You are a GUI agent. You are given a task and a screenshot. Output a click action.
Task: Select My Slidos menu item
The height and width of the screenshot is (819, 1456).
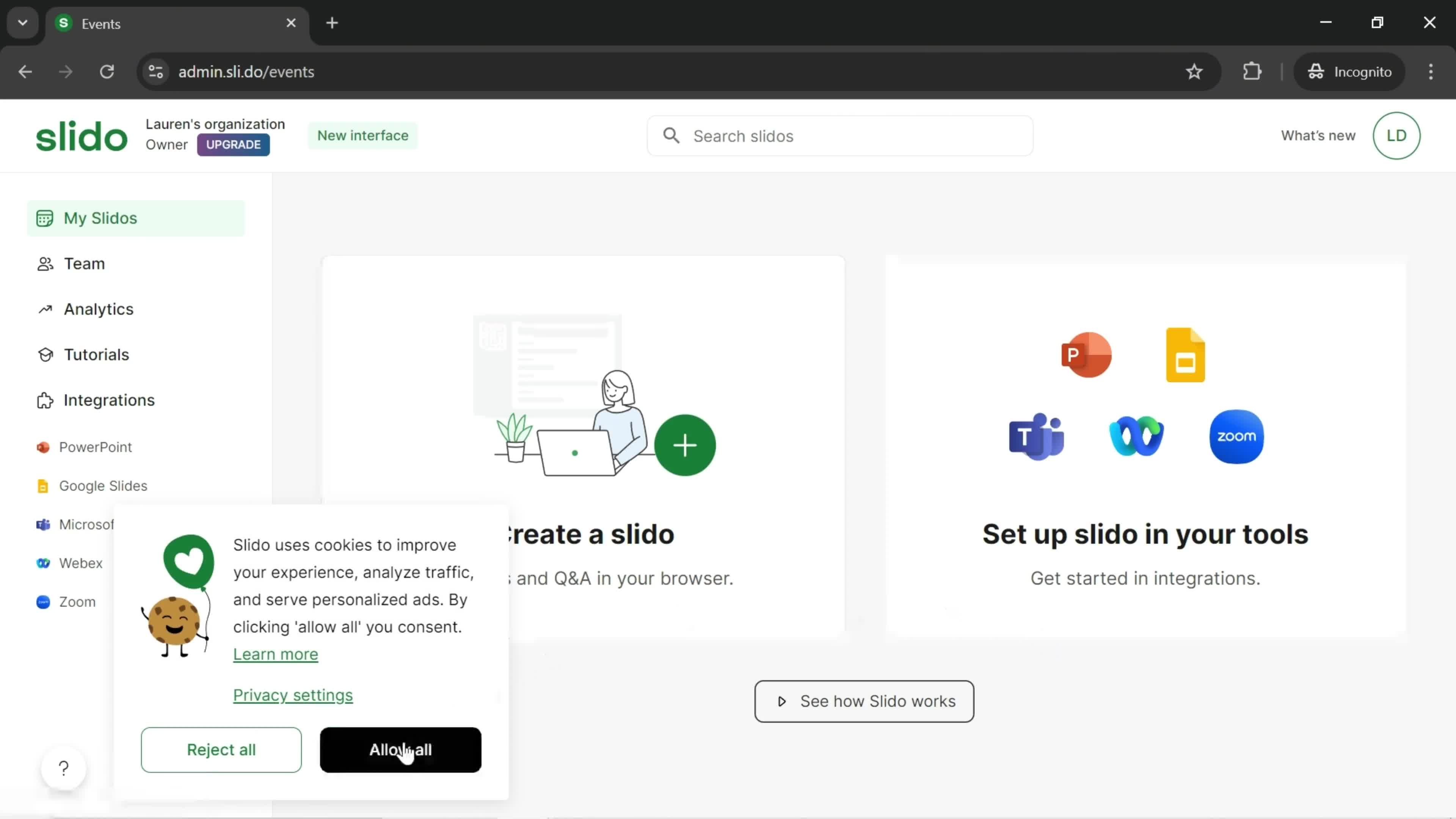pyautogui.click(x=100, y=218)
